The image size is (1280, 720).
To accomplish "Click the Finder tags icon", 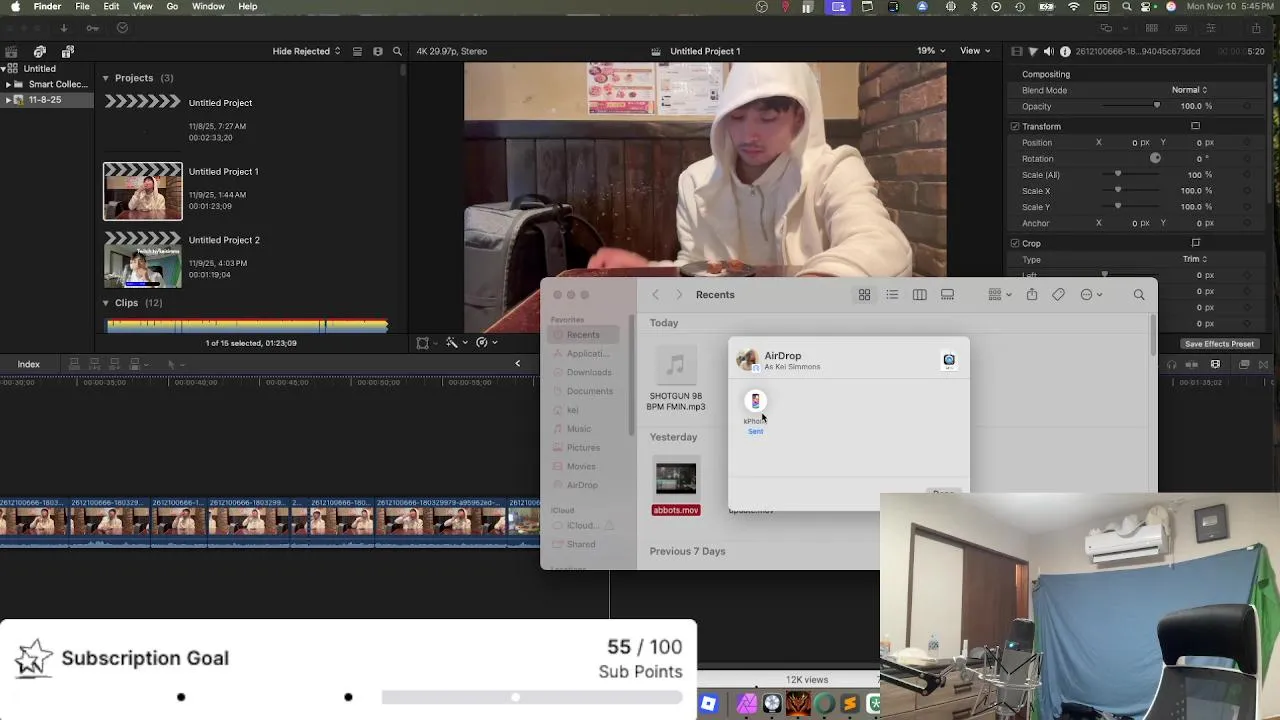I will tap(1058, 295).
